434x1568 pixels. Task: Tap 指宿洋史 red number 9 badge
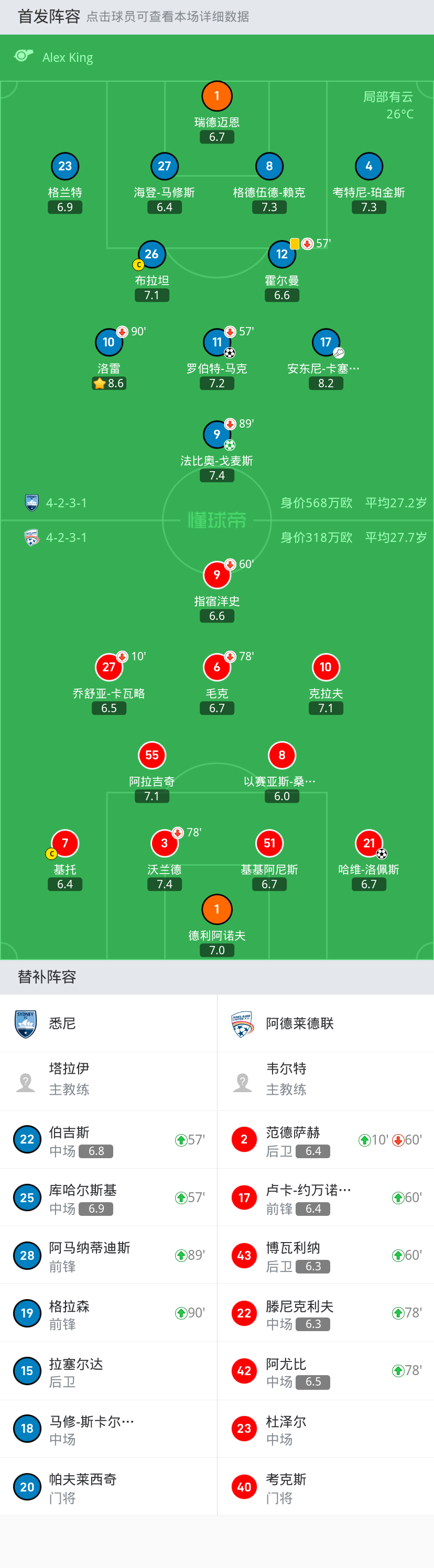(216, 574)
